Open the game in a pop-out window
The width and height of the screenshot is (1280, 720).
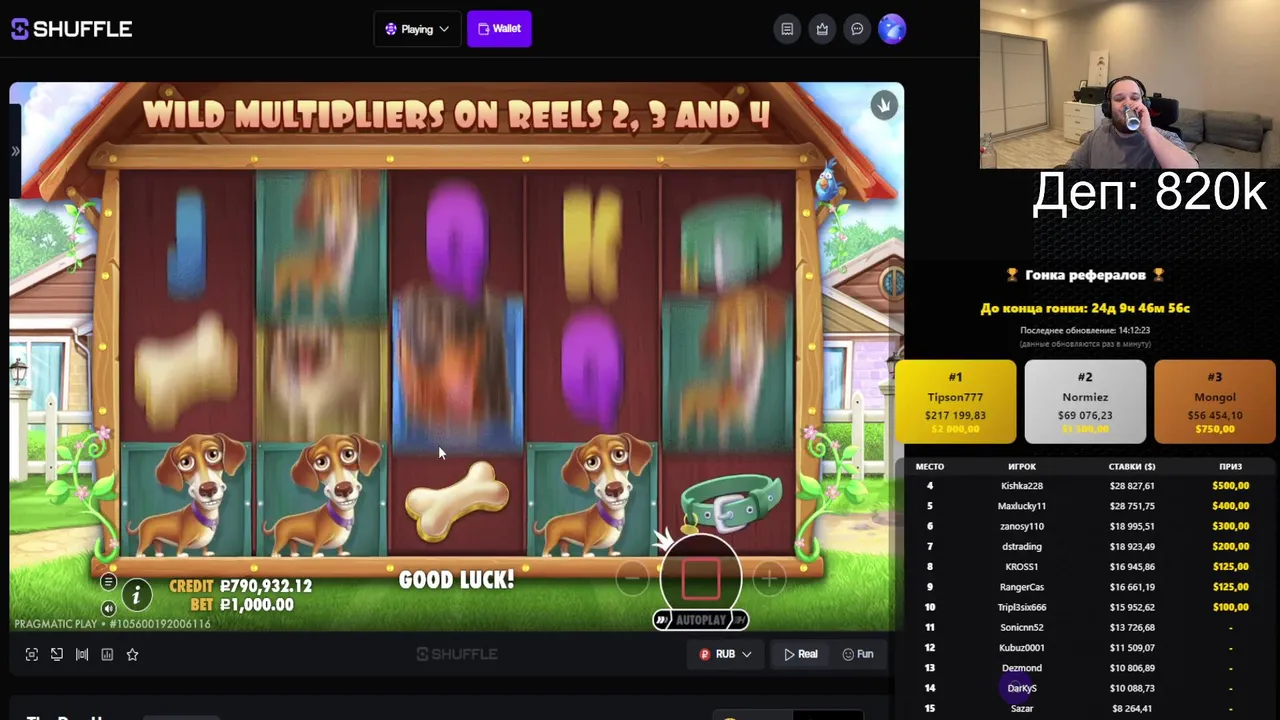(x=57, y=654)
